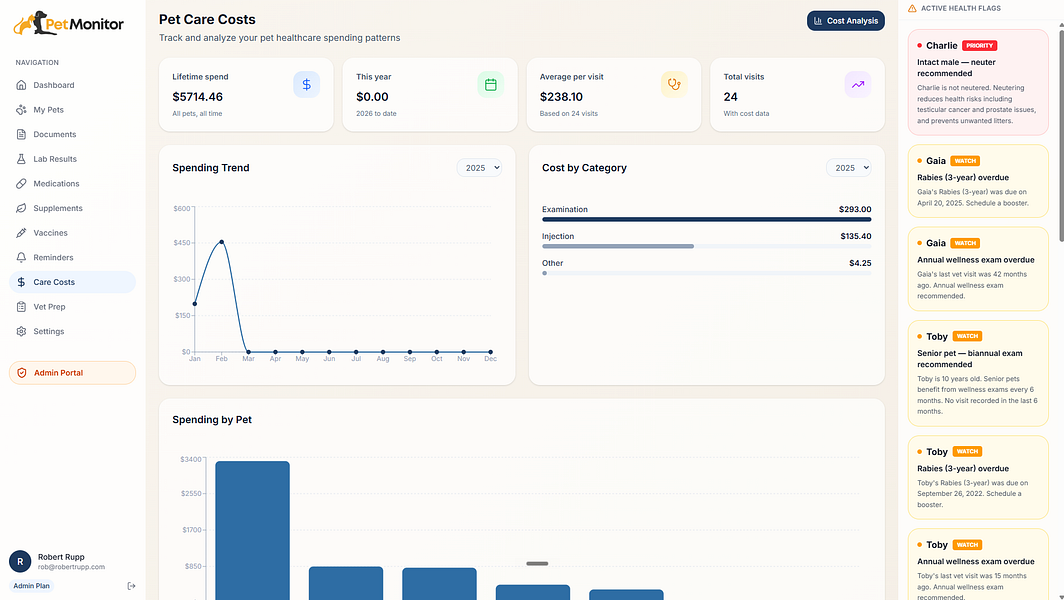Click the logout arrow icon beside Admin Plan
Viewport: 1064px width, 600px height.
point(131,586)
